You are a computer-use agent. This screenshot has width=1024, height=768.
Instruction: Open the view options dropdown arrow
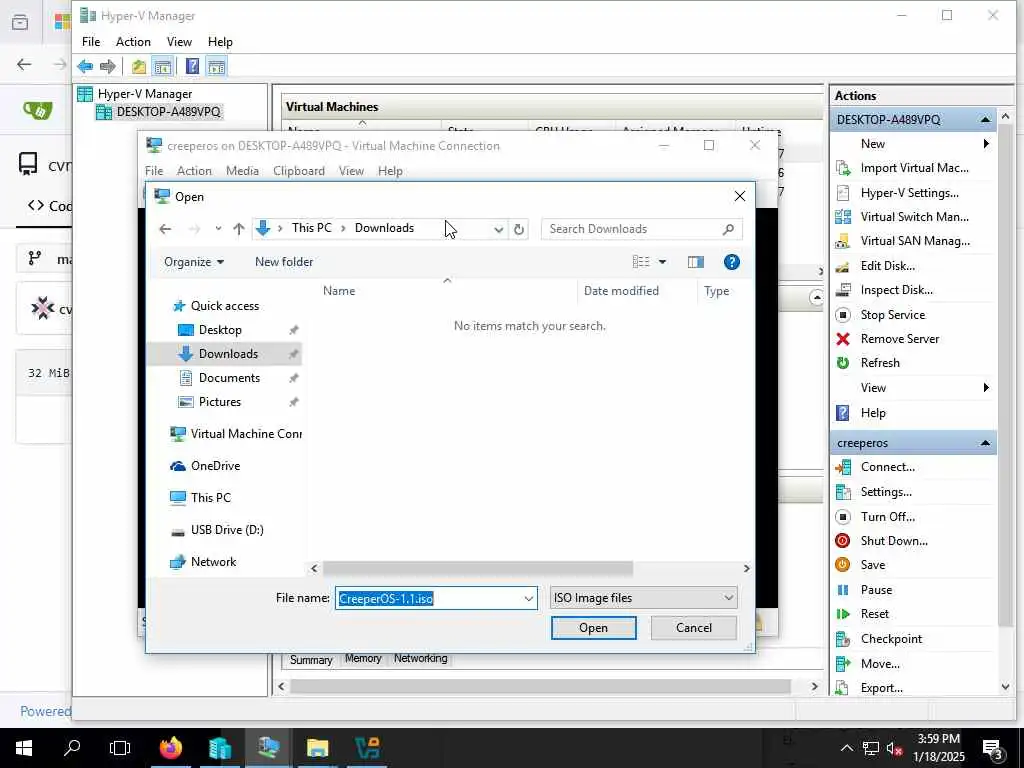click(662, 262)
